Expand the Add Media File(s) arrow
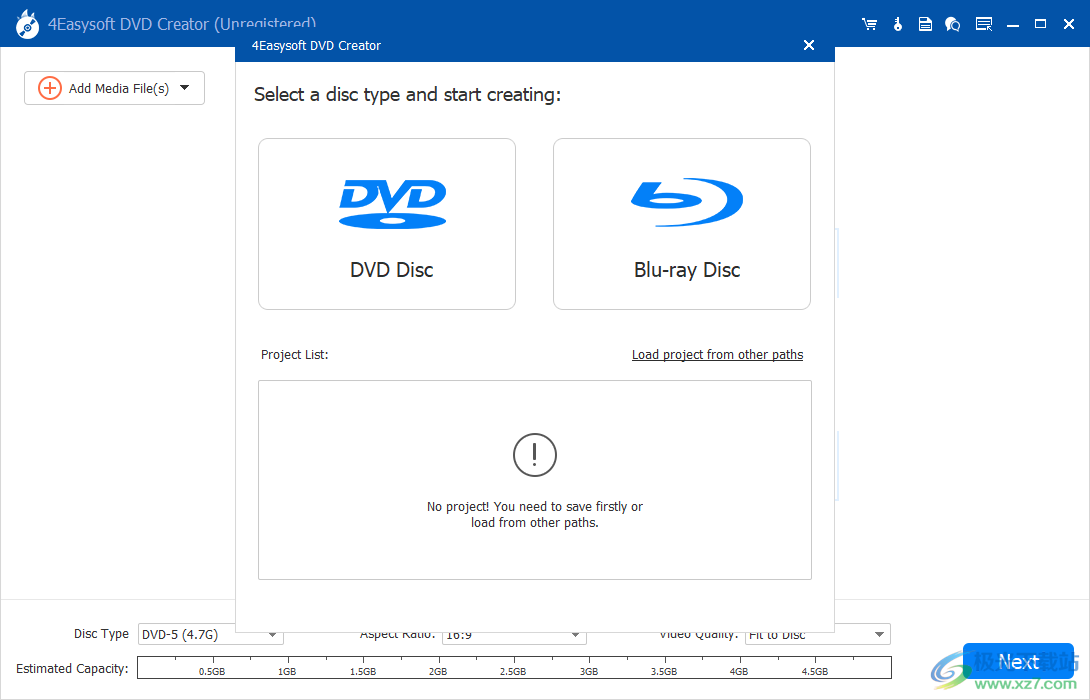Image resolution: width=1090 pixels, height=700 pixels. [x=184, y=88]
